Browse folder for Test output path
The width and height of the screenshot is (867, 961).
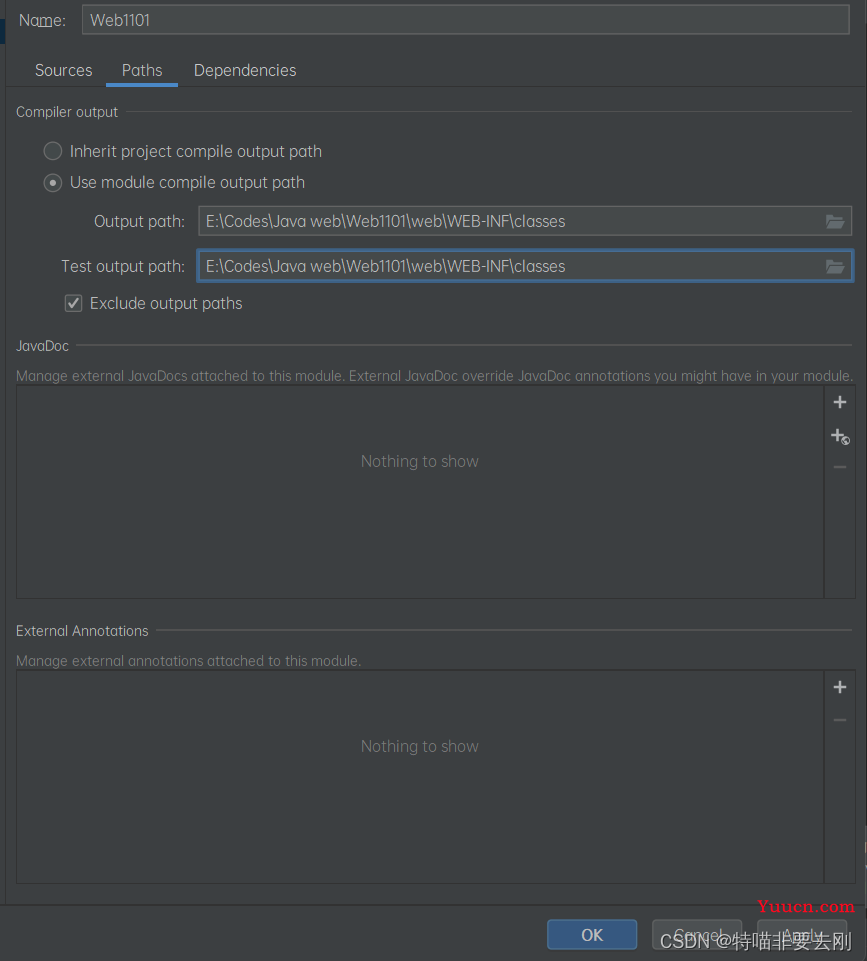click(x=835, y=267)
